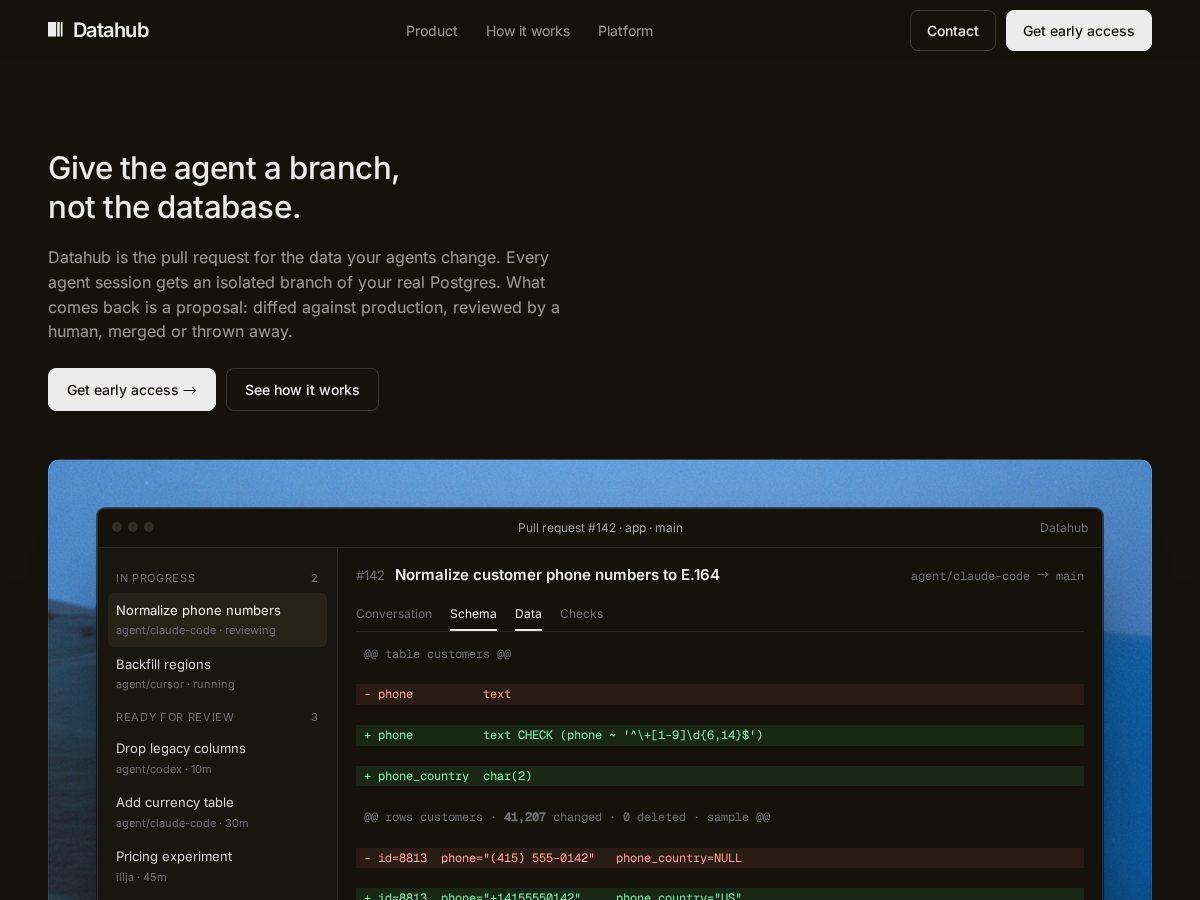Click the @@ table customers @@ diff header
Image resolution: width=1200 pixels, height=900 pixels.
(437, 654)
